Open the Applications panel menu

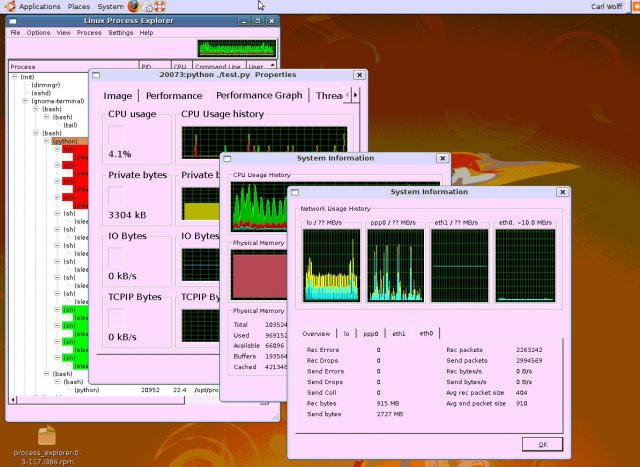(40, 7)
